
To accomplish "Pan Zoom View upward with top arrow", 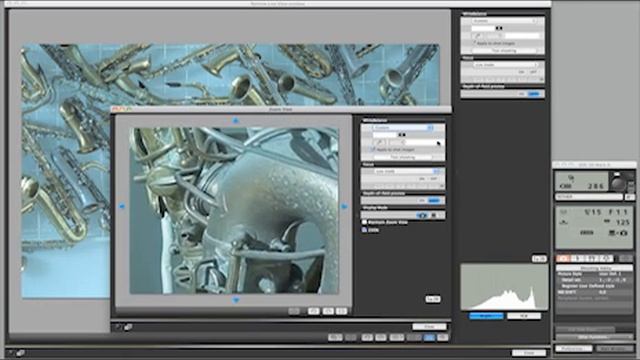I will (236, 120).
